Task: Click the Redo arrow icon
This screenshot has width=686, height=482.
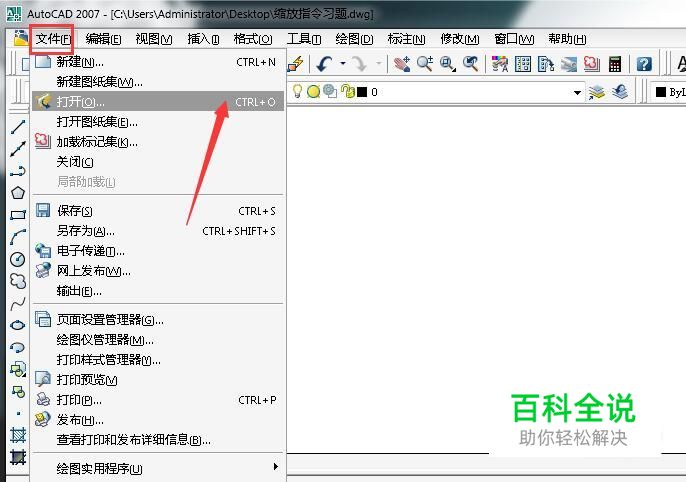Action: coord(360,64)
